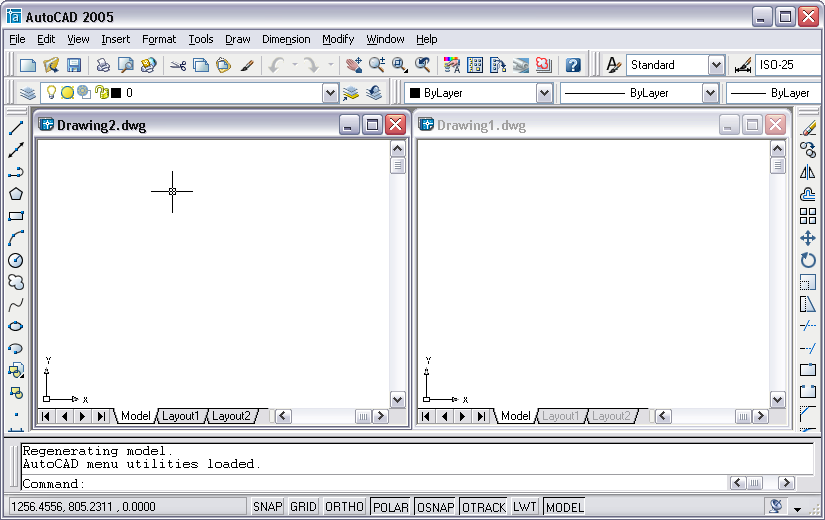Open the status bar tray menu arrow
The width and height of the screenshot is (825, 520).
click(x=798, y=509)
